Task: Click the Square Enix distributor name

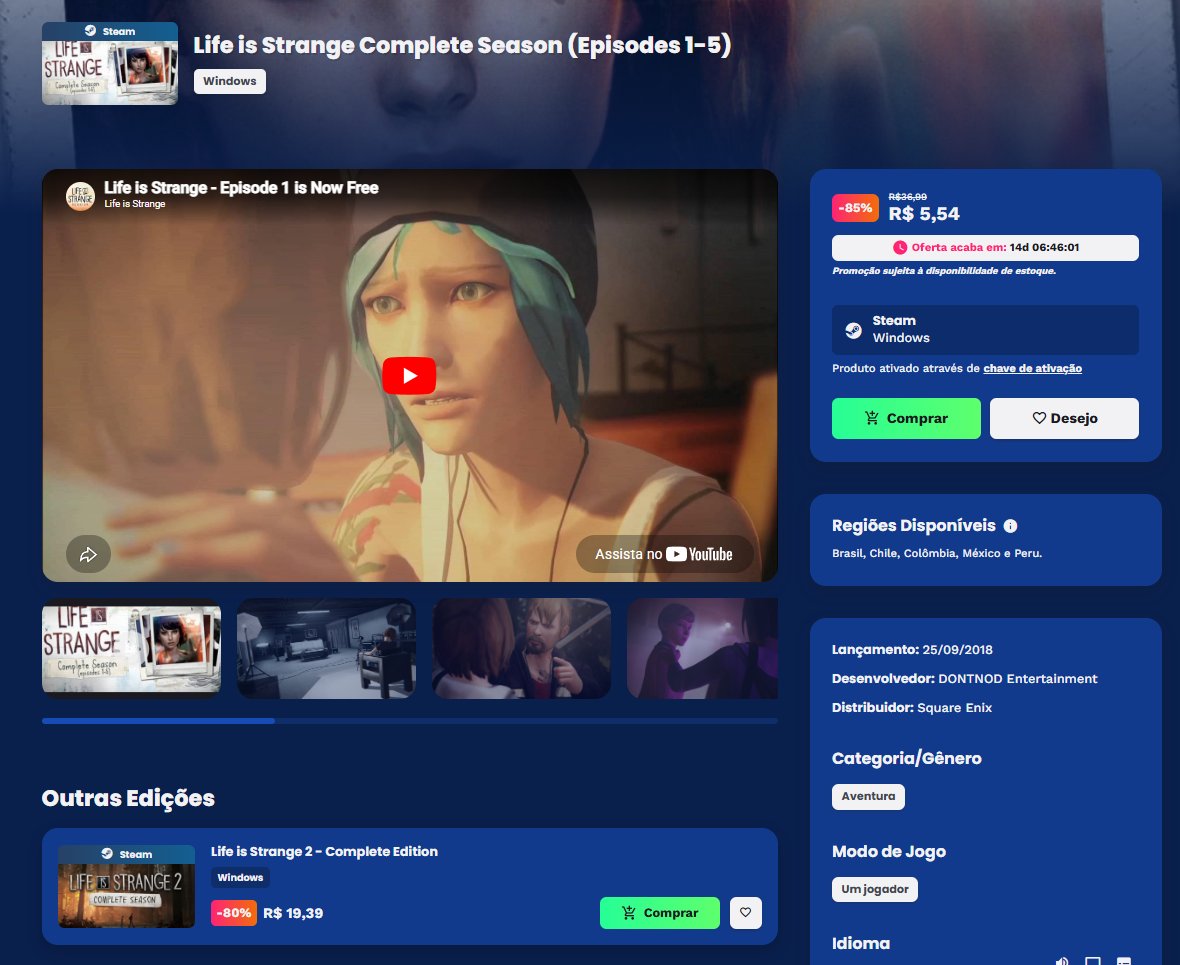Action: point(954,708)
